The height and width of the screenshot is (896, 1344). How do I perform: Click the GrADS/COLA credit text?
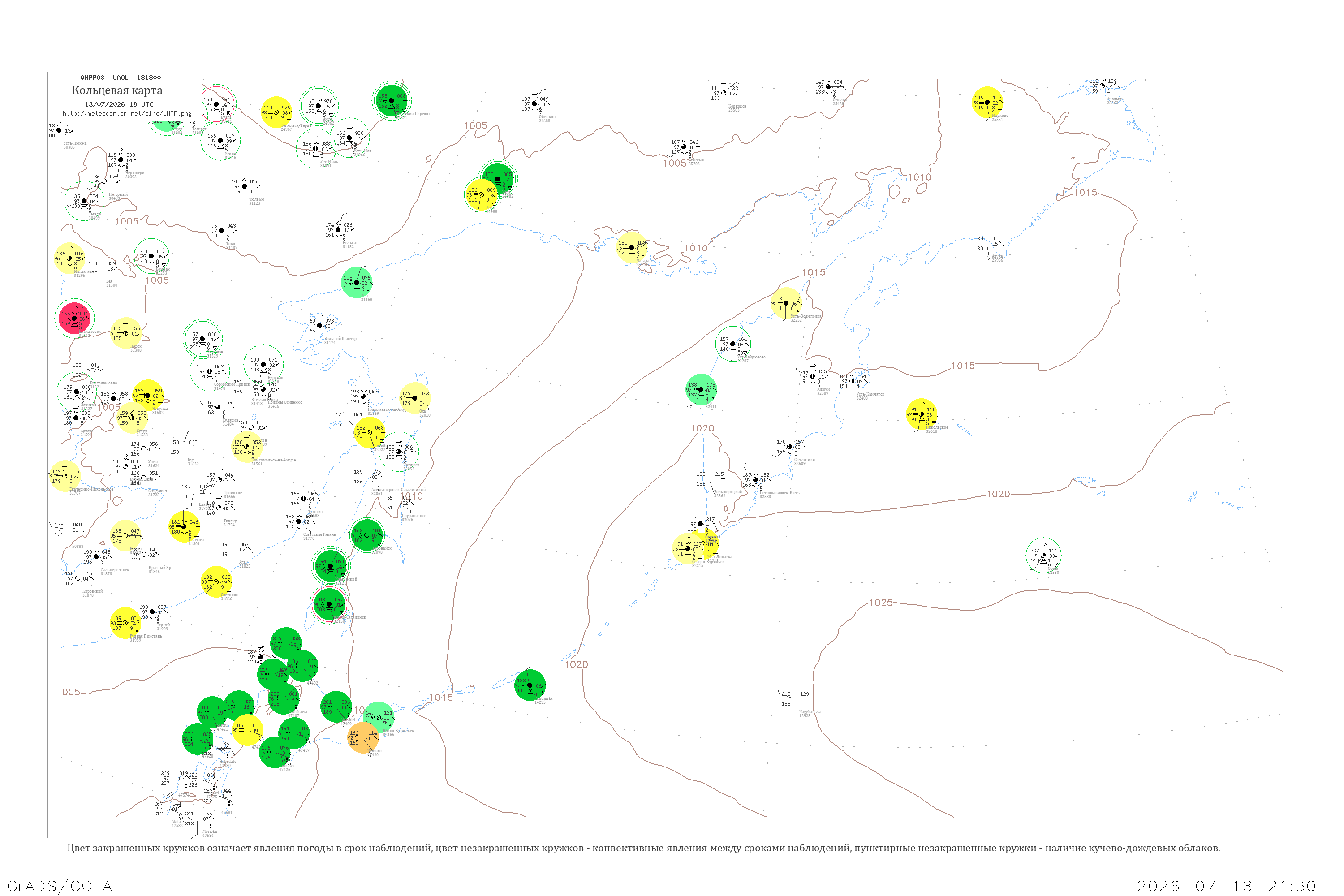click(60, 886)
